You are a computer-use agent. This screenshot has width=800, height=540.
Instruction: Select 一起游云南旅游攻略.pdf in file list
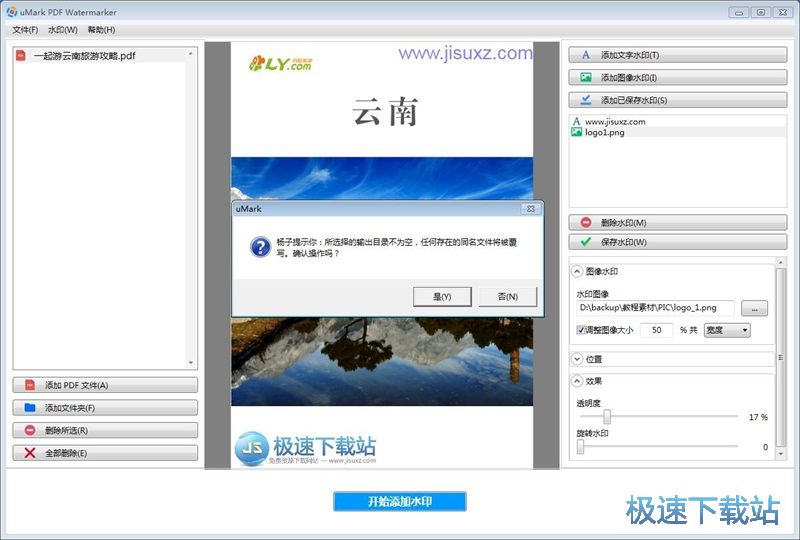point(100,56)
